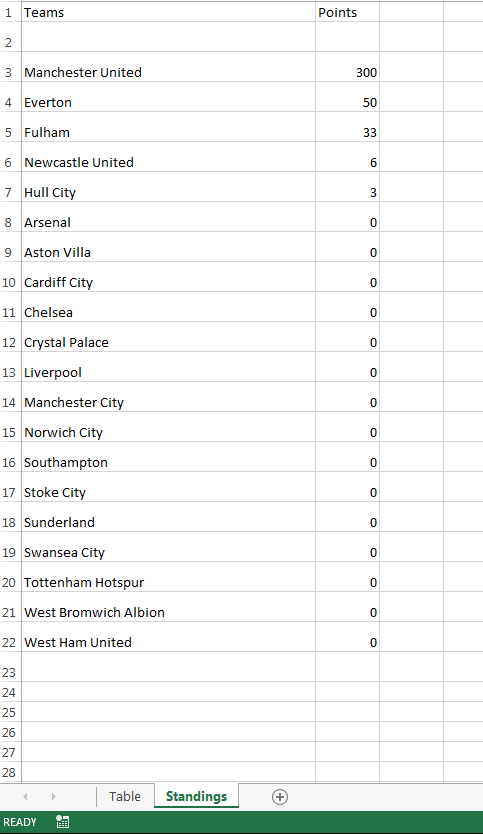Select row header 10
Viewport: 483px width, 834px height.
10,282
